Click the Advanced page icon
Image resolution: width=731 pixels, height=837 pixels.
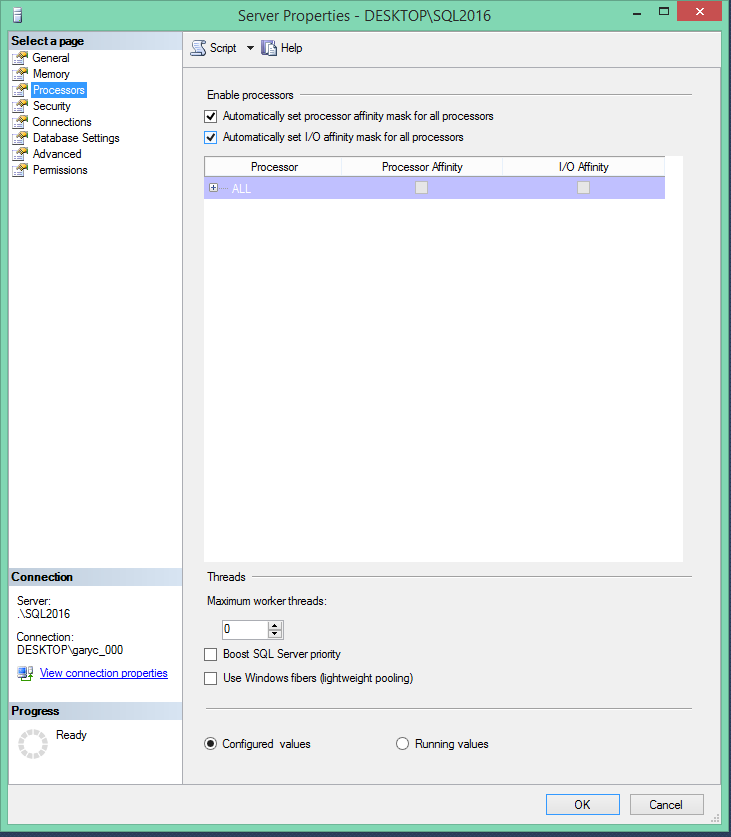[x=20, y=154]
